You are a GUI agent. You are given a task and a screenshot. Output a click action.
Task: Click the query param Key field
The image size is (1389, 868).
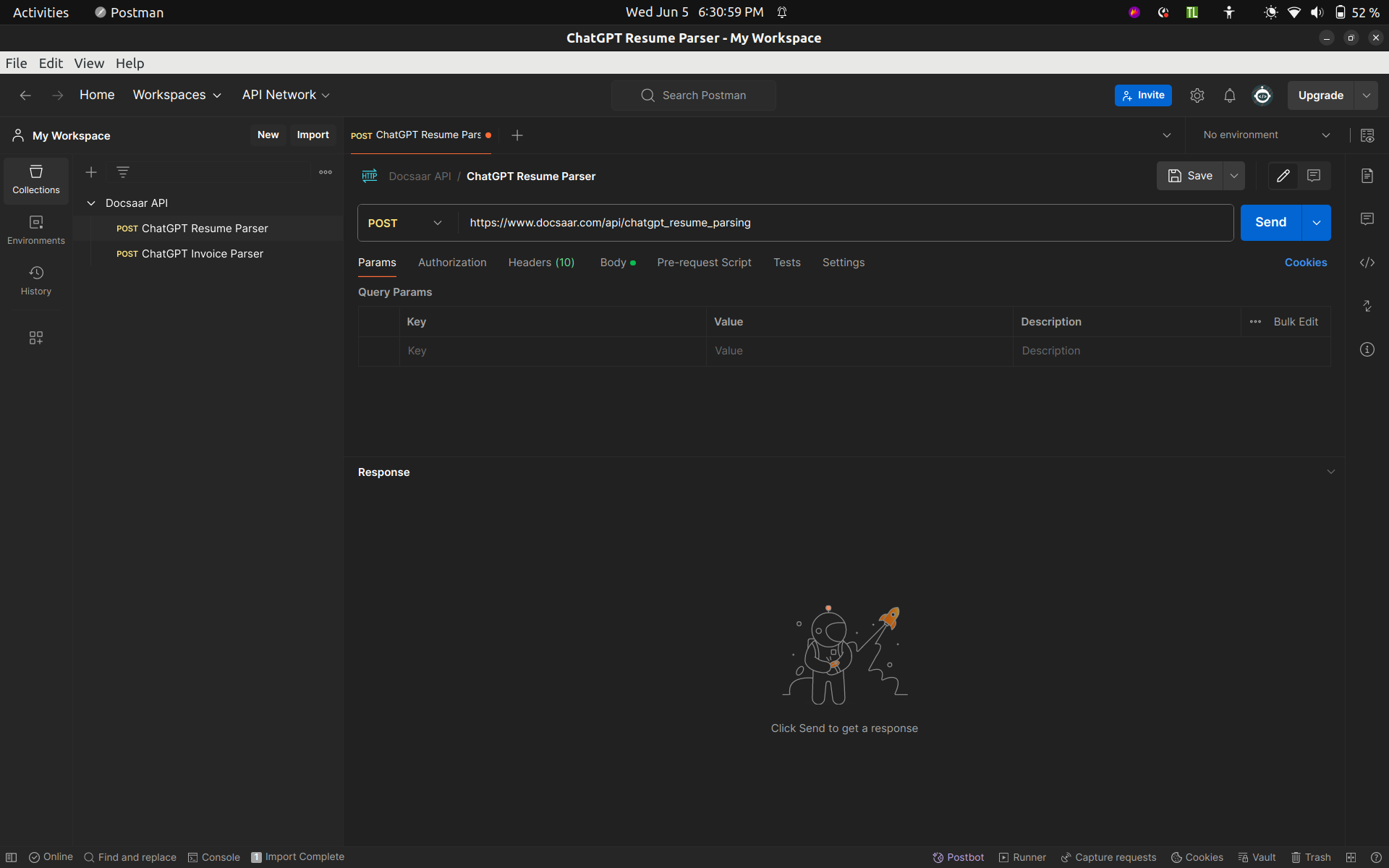553,351
